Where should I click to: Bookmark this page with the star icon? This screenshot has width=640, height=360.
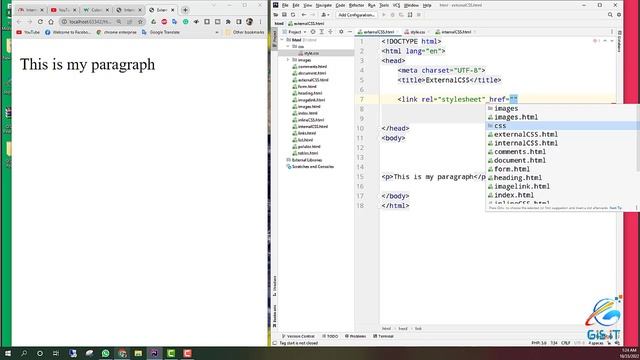[x=140, y=22]
